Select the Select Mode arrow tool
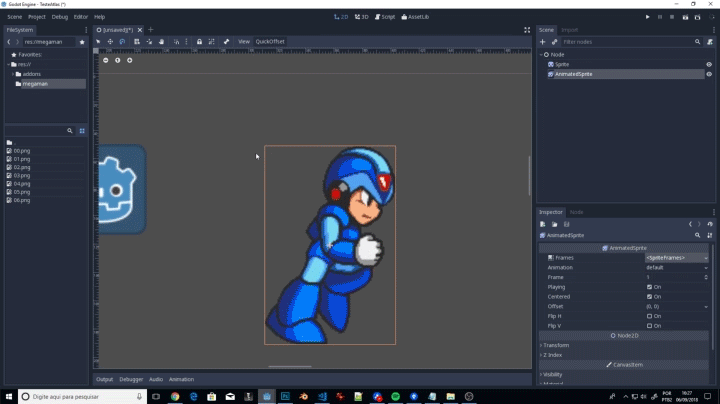The image size is (720, 404). coord(98,42)
